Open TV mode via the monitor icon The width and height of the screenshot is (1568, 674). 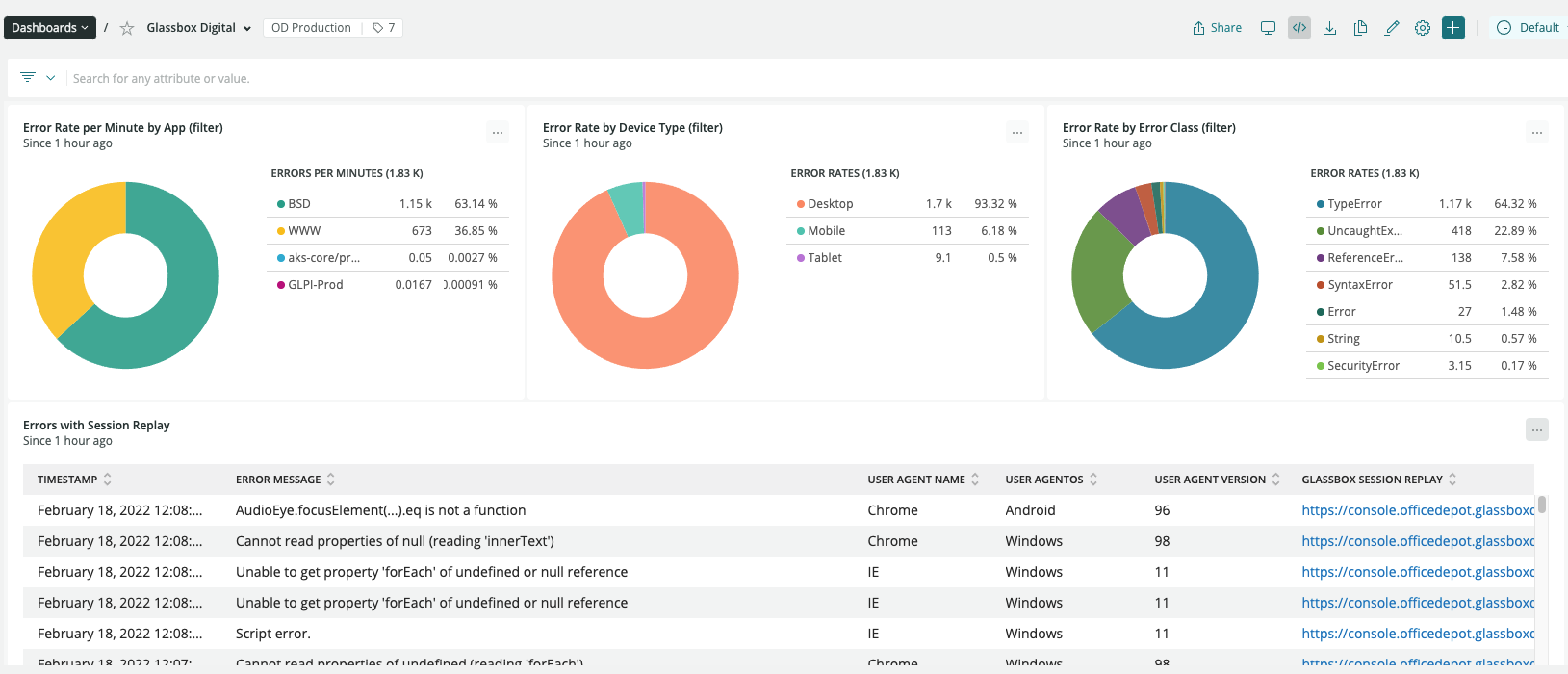(1268, 28)
